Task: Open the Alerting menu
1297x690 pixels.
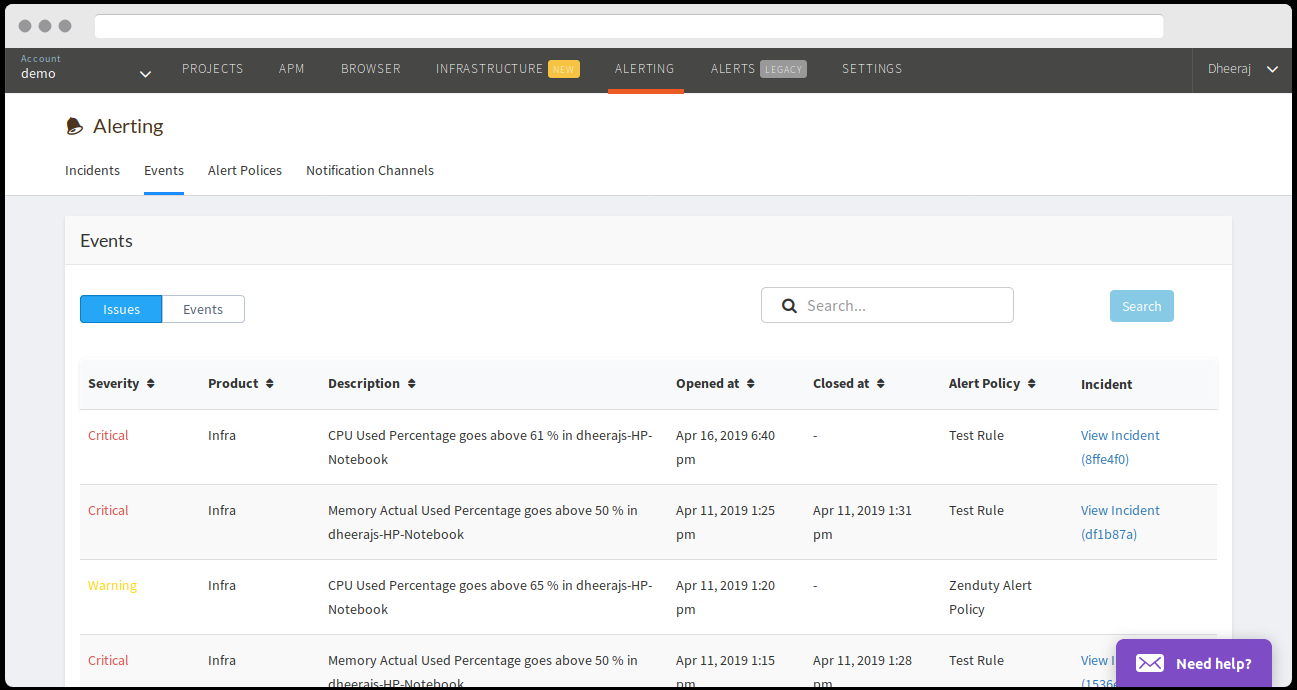Action: point(645,69)
